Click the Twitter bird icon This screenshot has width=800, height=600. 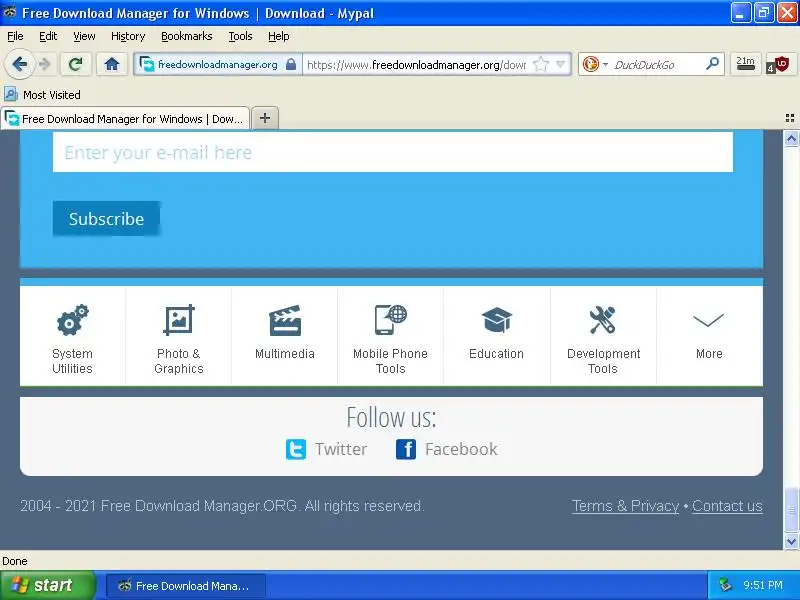(296, 449)
